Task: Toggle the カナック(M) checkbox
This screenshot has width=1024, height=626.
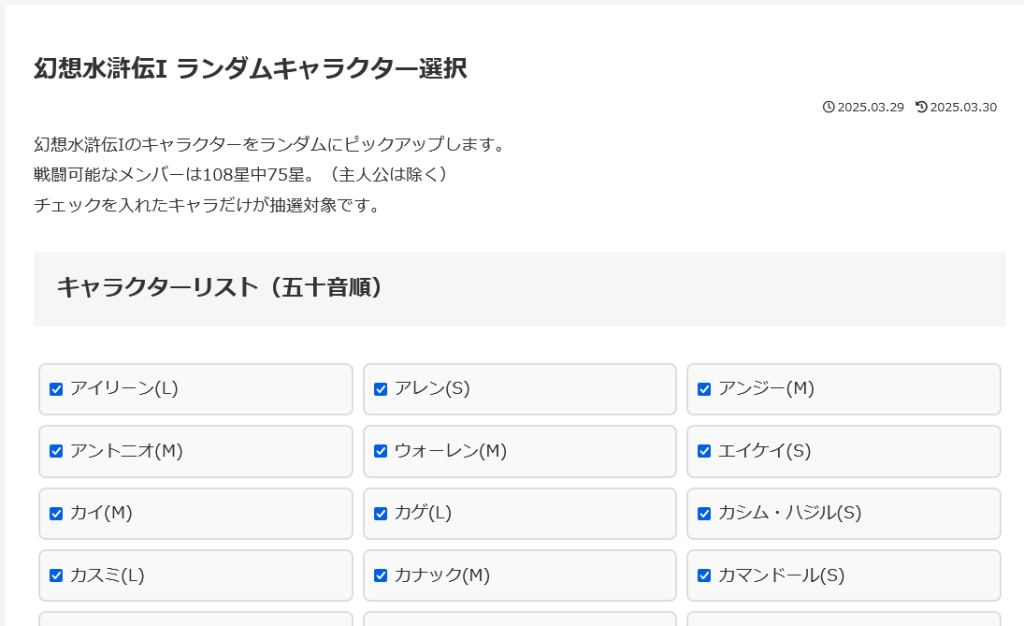Action: [x=380, y=575]
